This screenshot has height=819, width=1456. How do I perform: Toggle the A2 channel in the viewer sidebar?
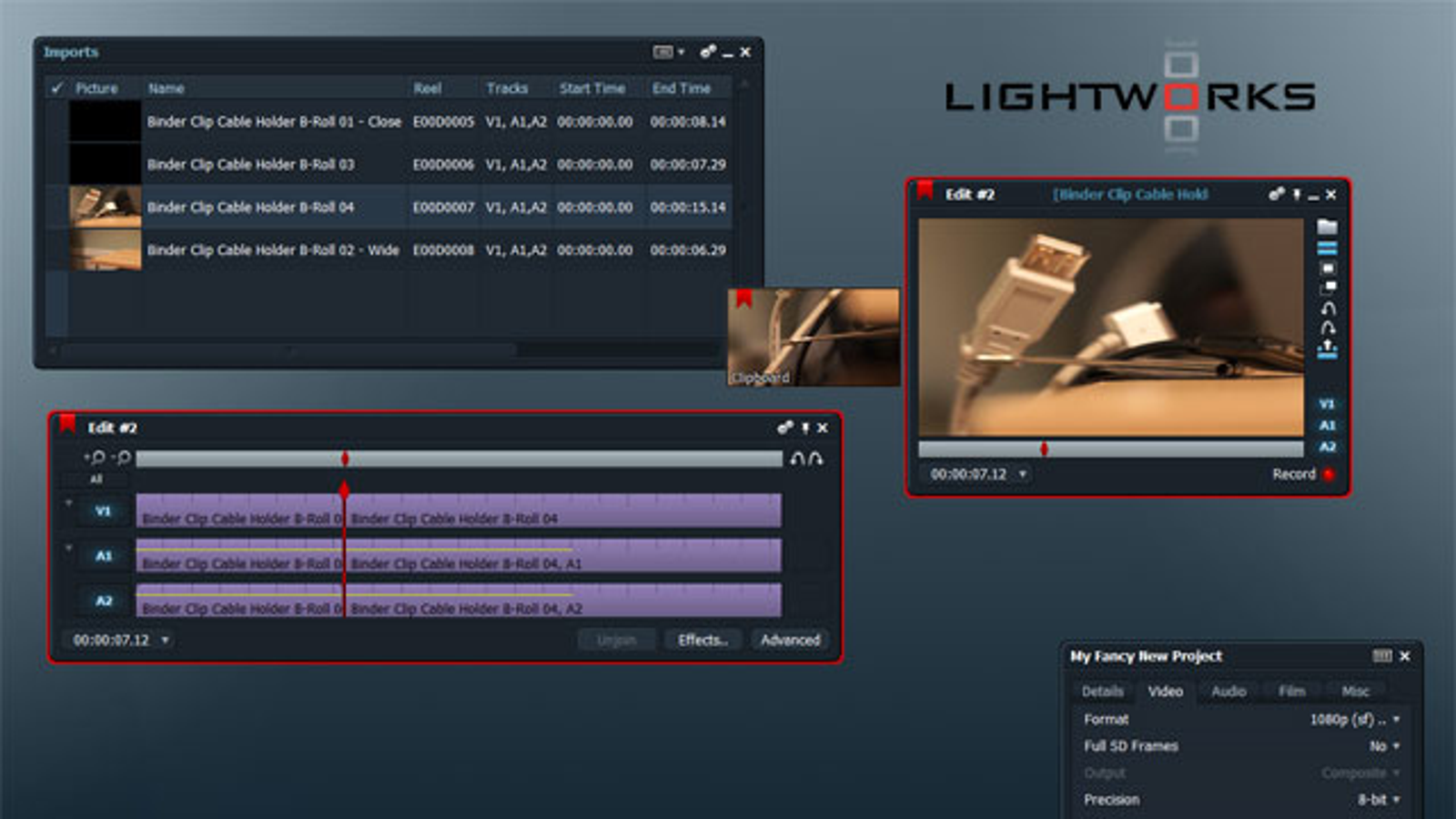pyautogui.click(x=1327, y=447)
